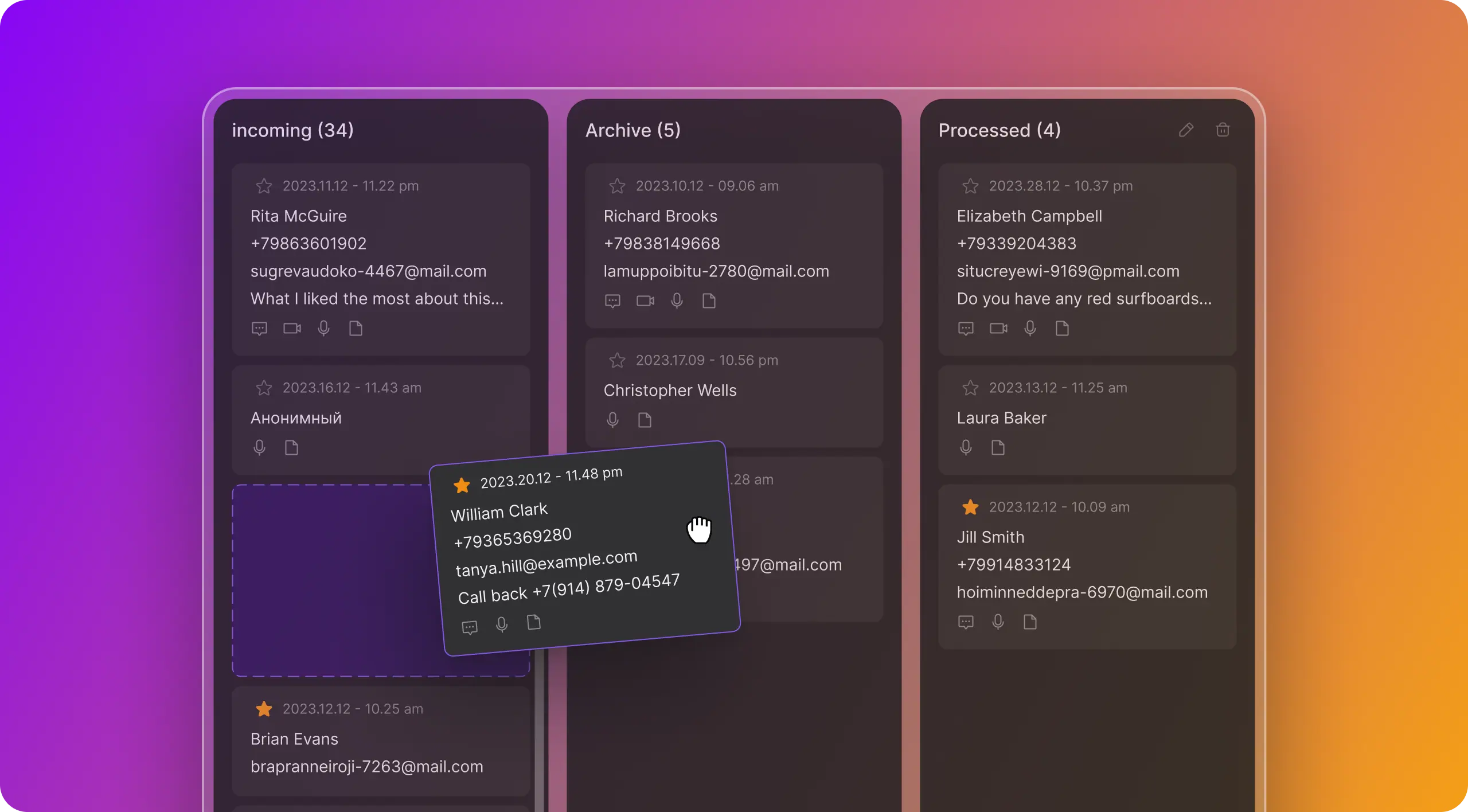Image resolution: width=1468 pixels, height=812 pixels.
Task: Open chat icon on William Clark card
Action: (x=470, y=627)
